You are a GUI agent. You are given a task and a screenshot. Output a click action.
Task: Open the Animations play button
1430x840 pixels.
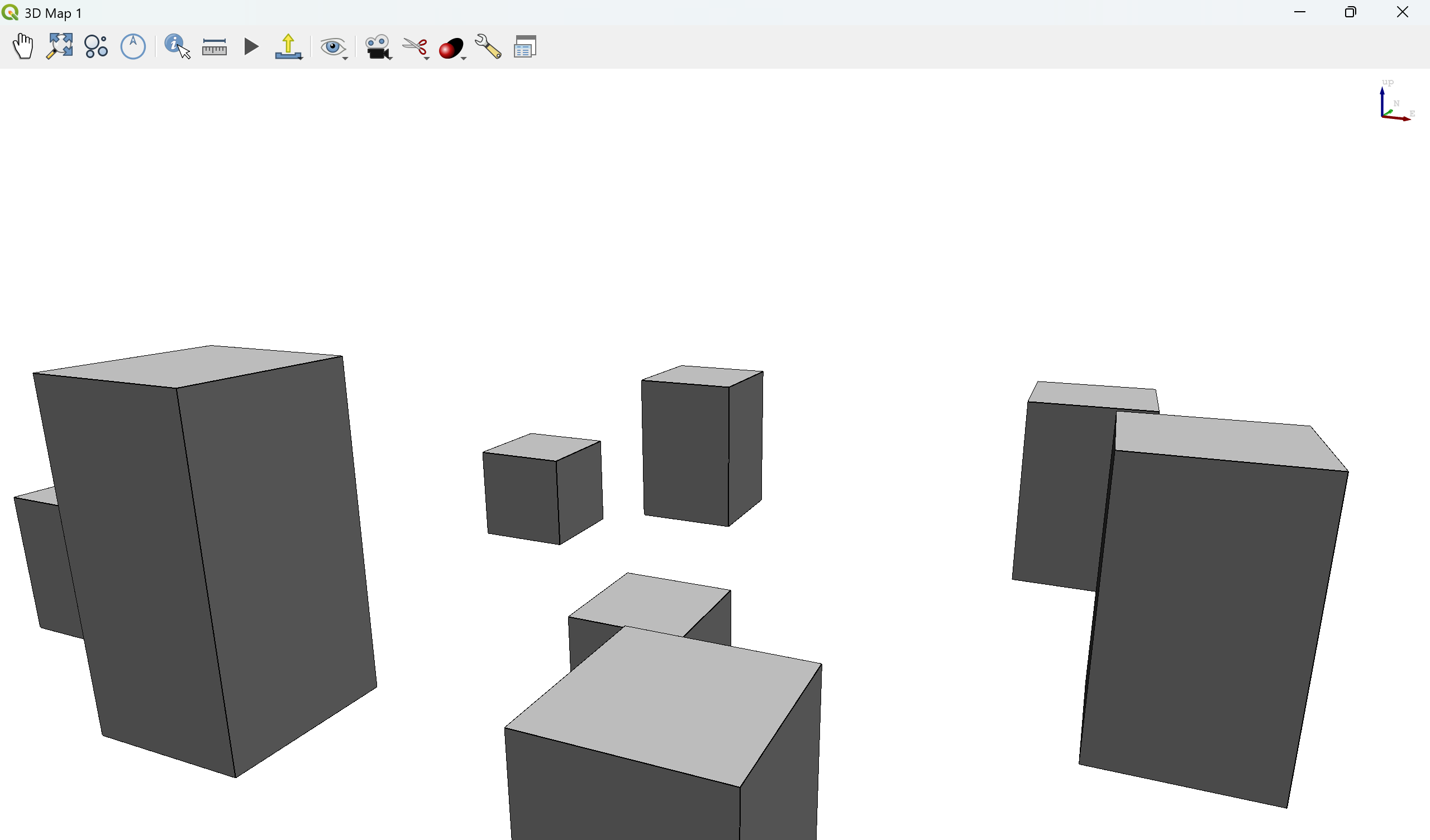pyautogui.click(x=251, y=46)
